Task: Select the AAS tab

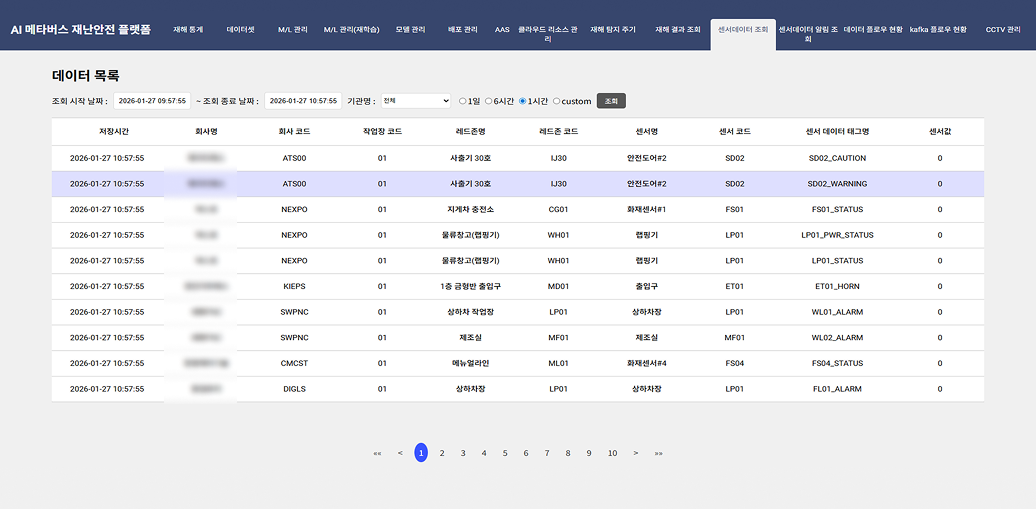Action: pyautogui.click(x=502, y=30)
